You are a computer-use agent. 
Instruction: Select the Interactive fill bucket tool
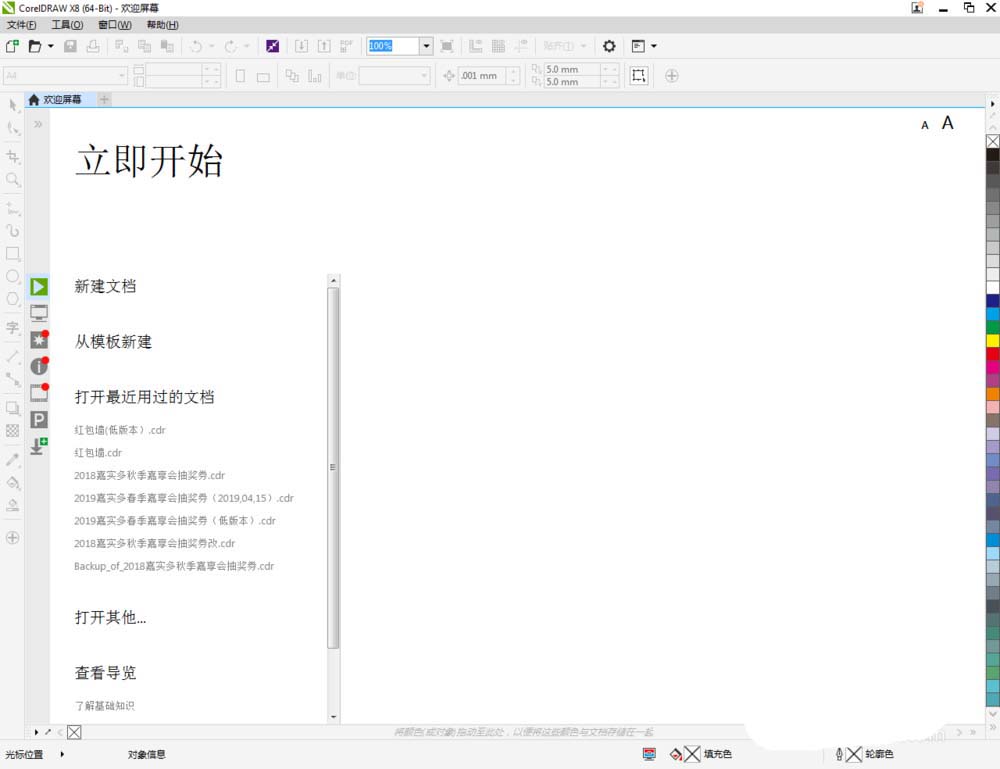click(x=13, y=483)
